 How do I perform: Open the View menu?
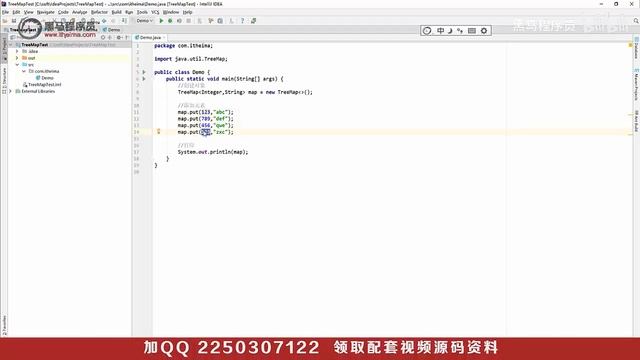click(29, 12)
